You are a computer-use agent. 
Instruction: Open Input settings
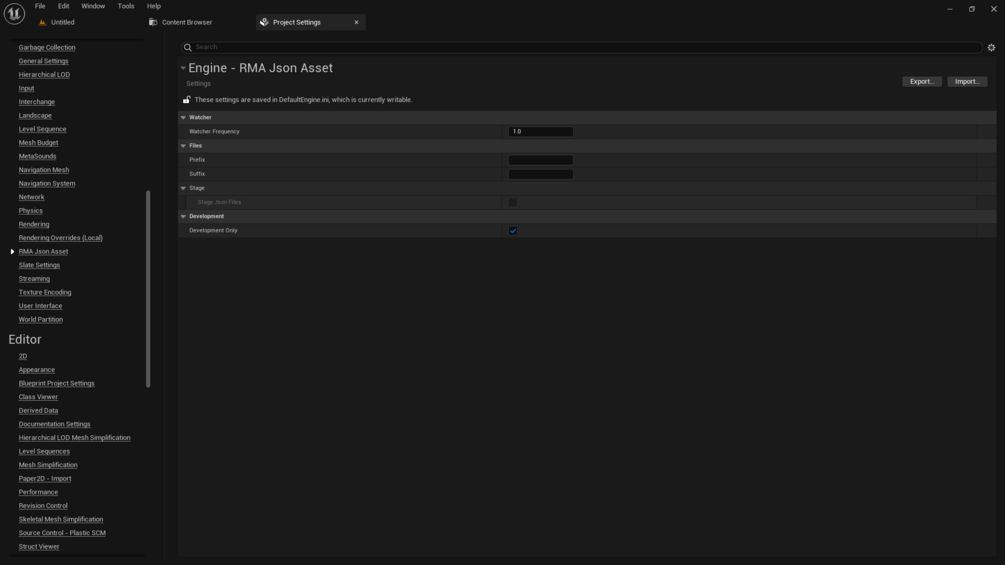[26, 88]
